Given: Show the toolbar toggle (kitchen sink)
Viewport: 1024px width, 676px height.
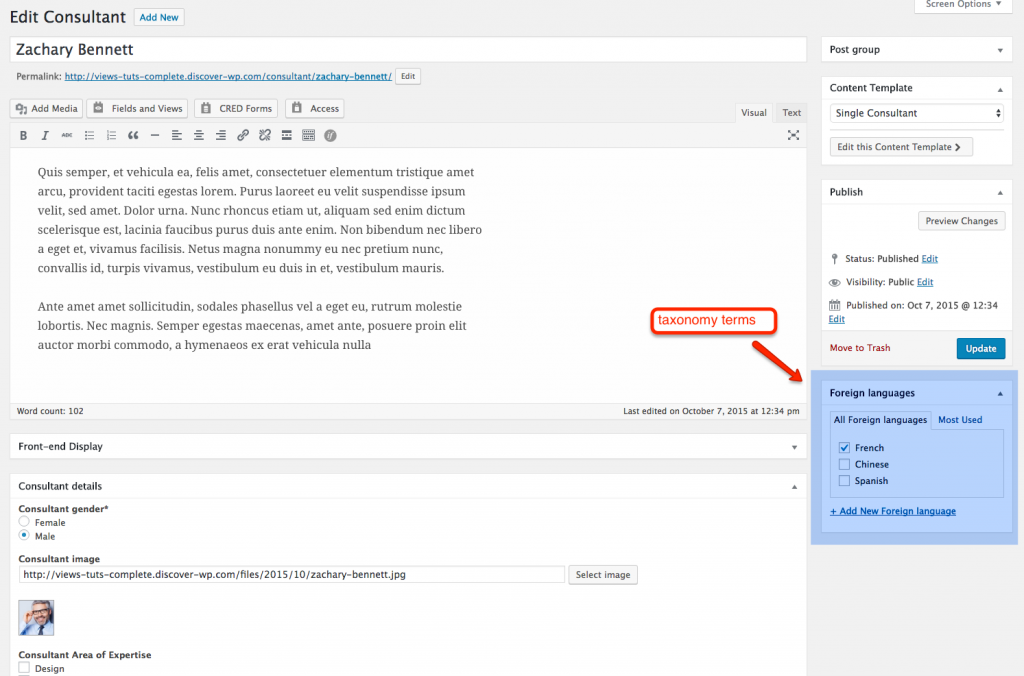Looking at the screenshot, I should click(x=308, y=135).
